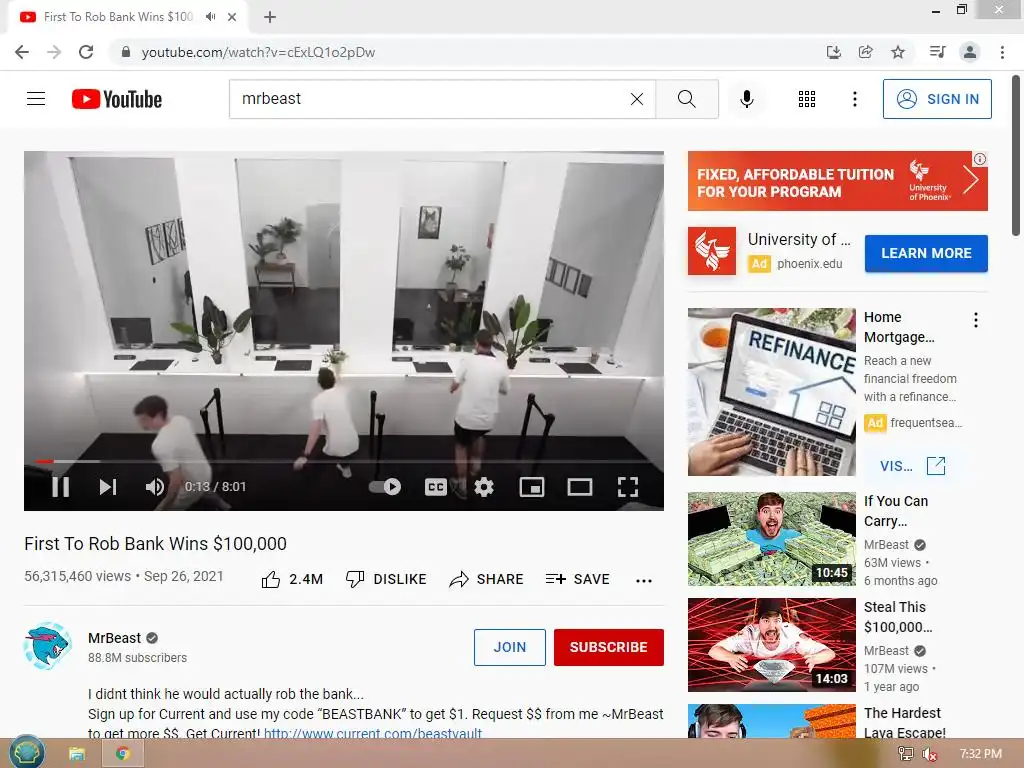
Task: Bookmark this page with the star
Action: (x=898, y=52)
